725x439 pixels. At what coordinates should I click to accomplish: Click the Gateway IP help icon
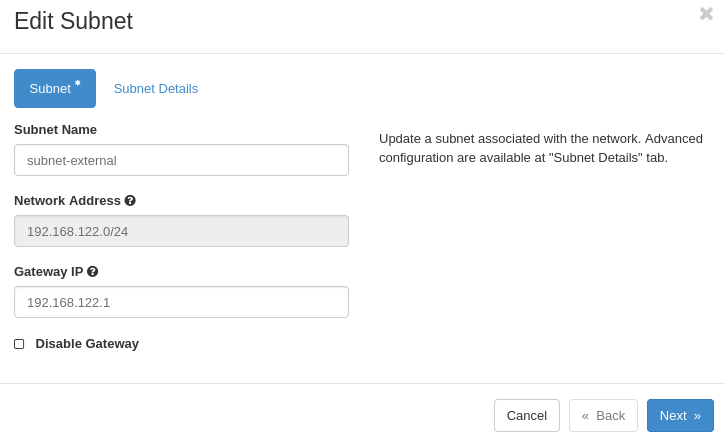click(x=92, y=272)
